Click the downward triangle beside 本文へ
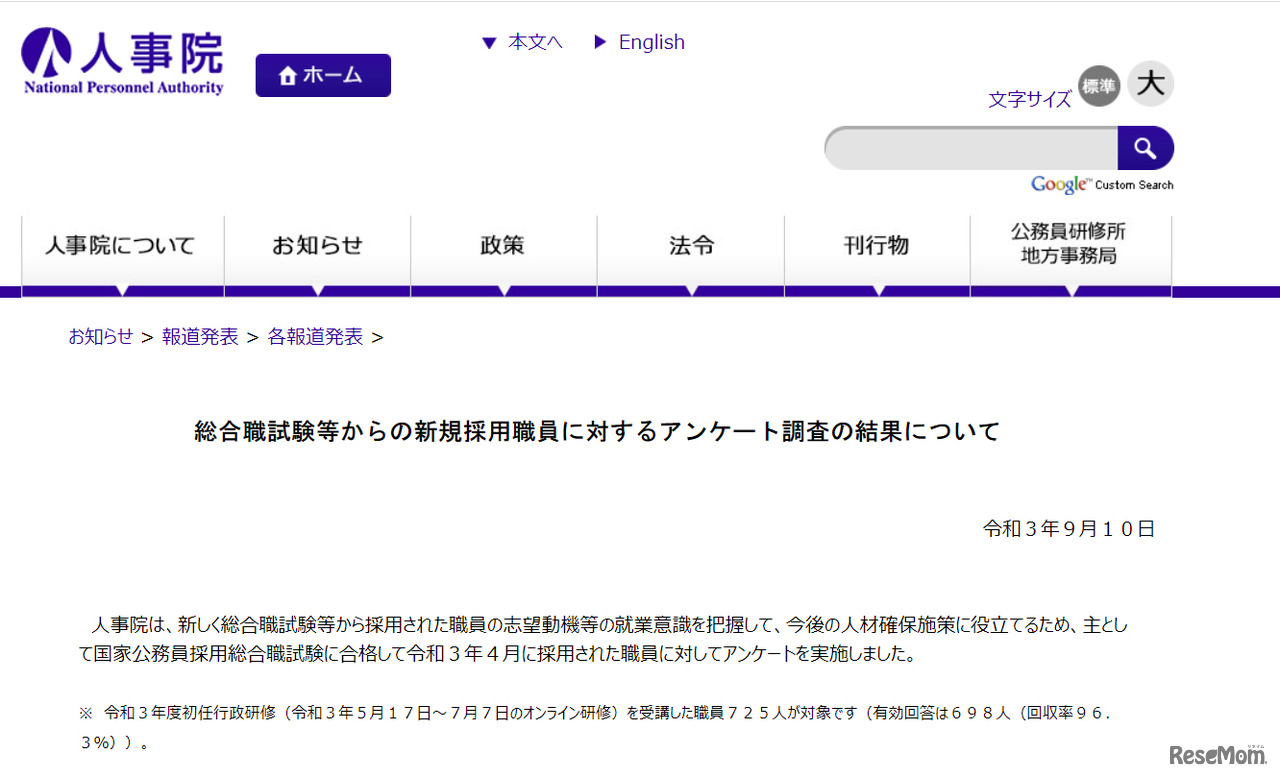 488,42
